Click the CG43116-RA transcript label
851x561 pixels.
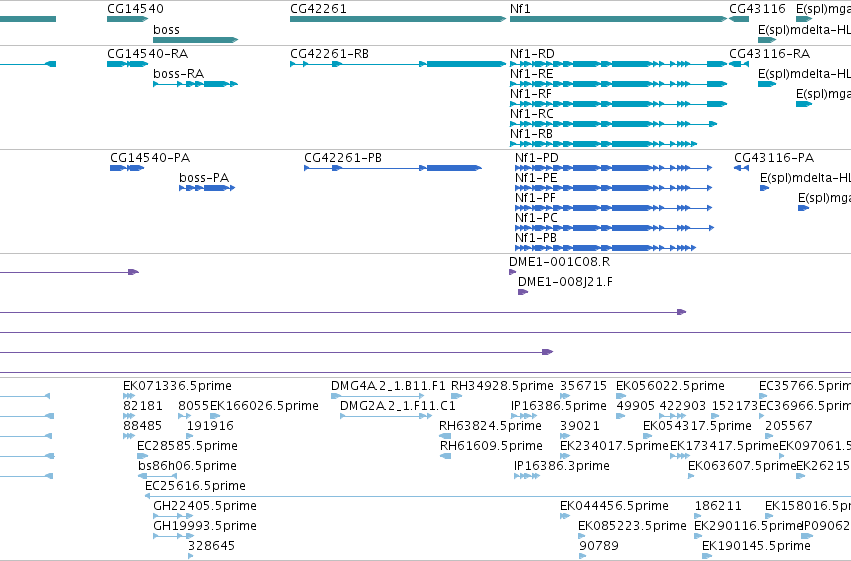point(770,54)
